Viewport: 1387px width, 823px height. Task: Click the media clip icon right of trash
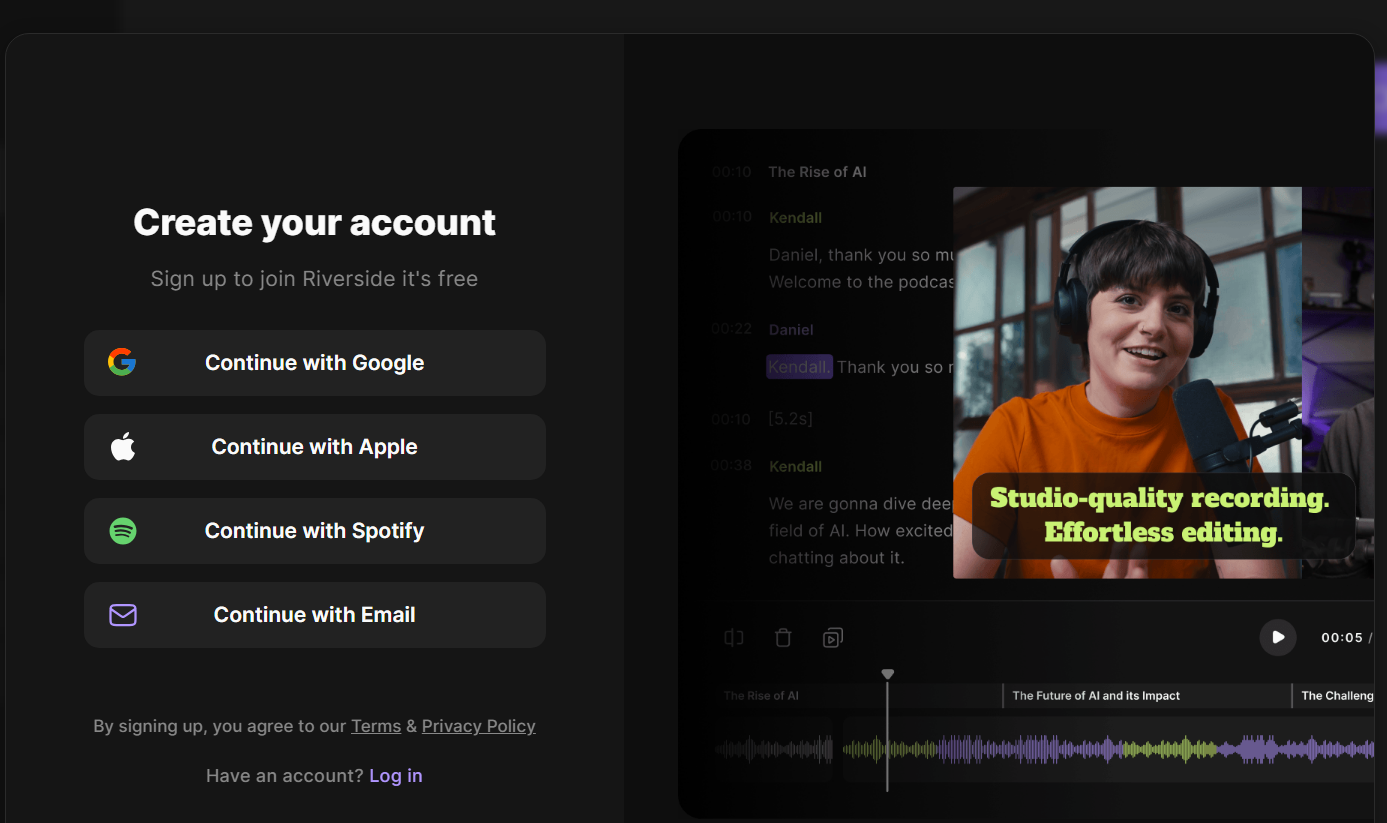click(832, 637)
